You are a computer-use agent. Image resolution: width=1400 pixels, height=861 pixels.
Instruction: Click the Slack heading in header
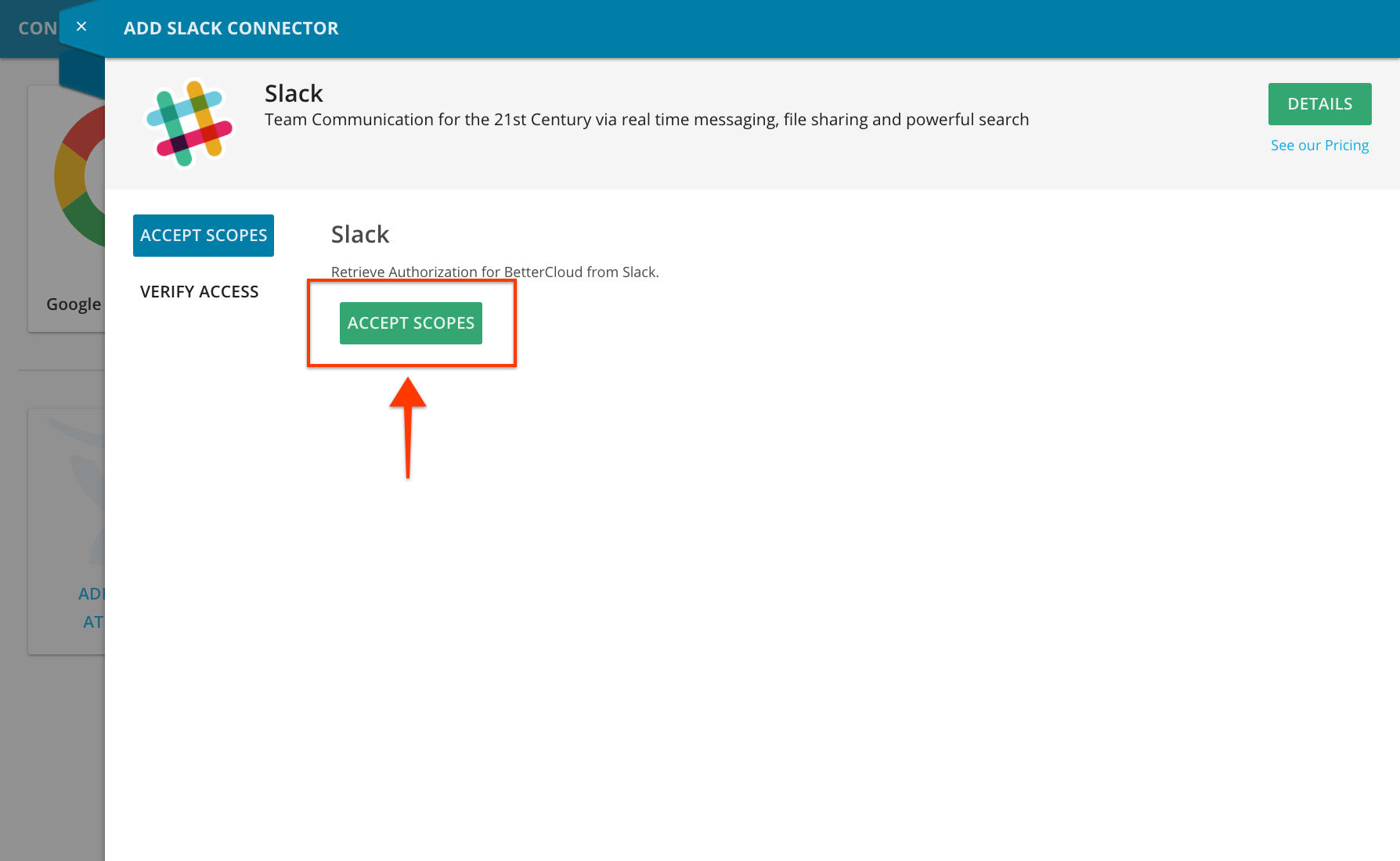294,94
